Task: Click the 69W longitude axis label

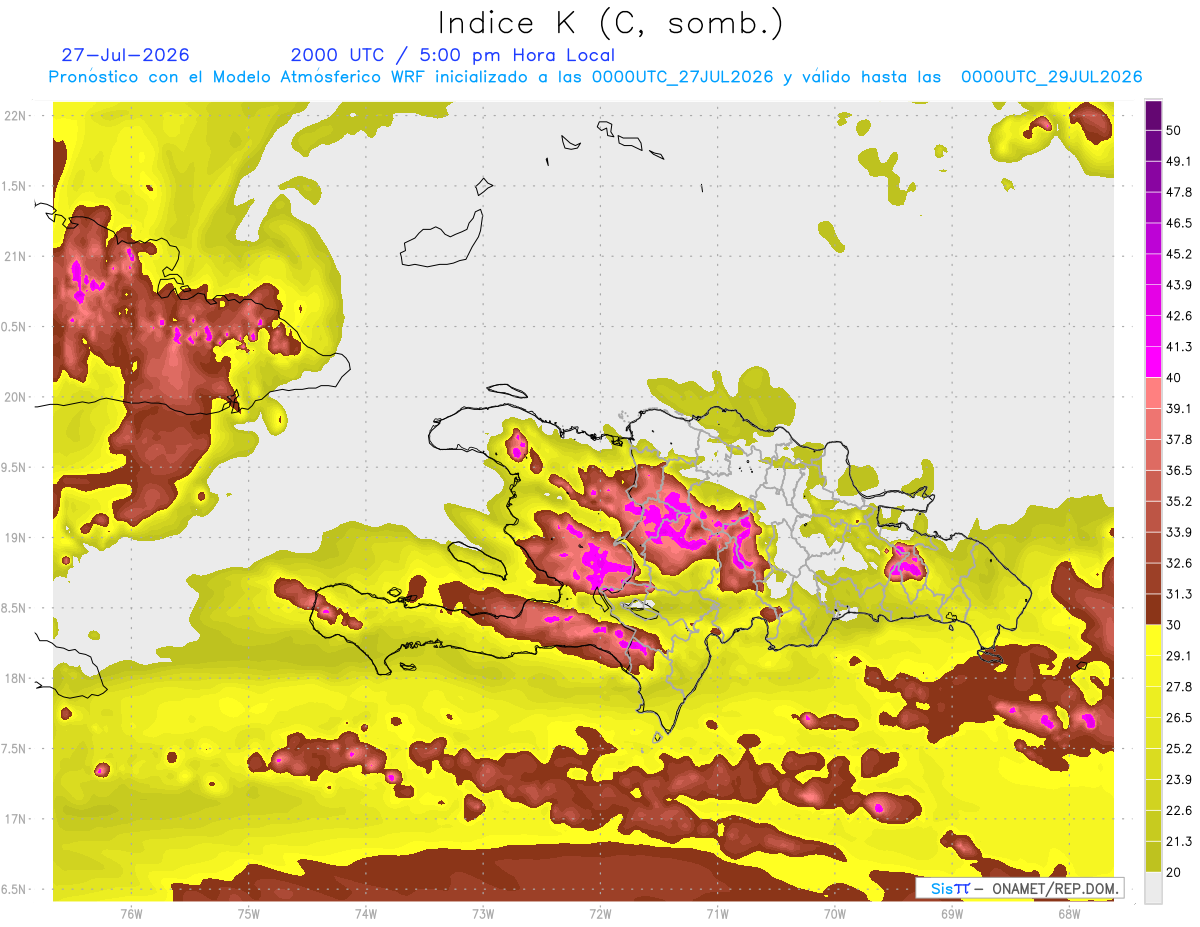Action: (x=951, y=914)
